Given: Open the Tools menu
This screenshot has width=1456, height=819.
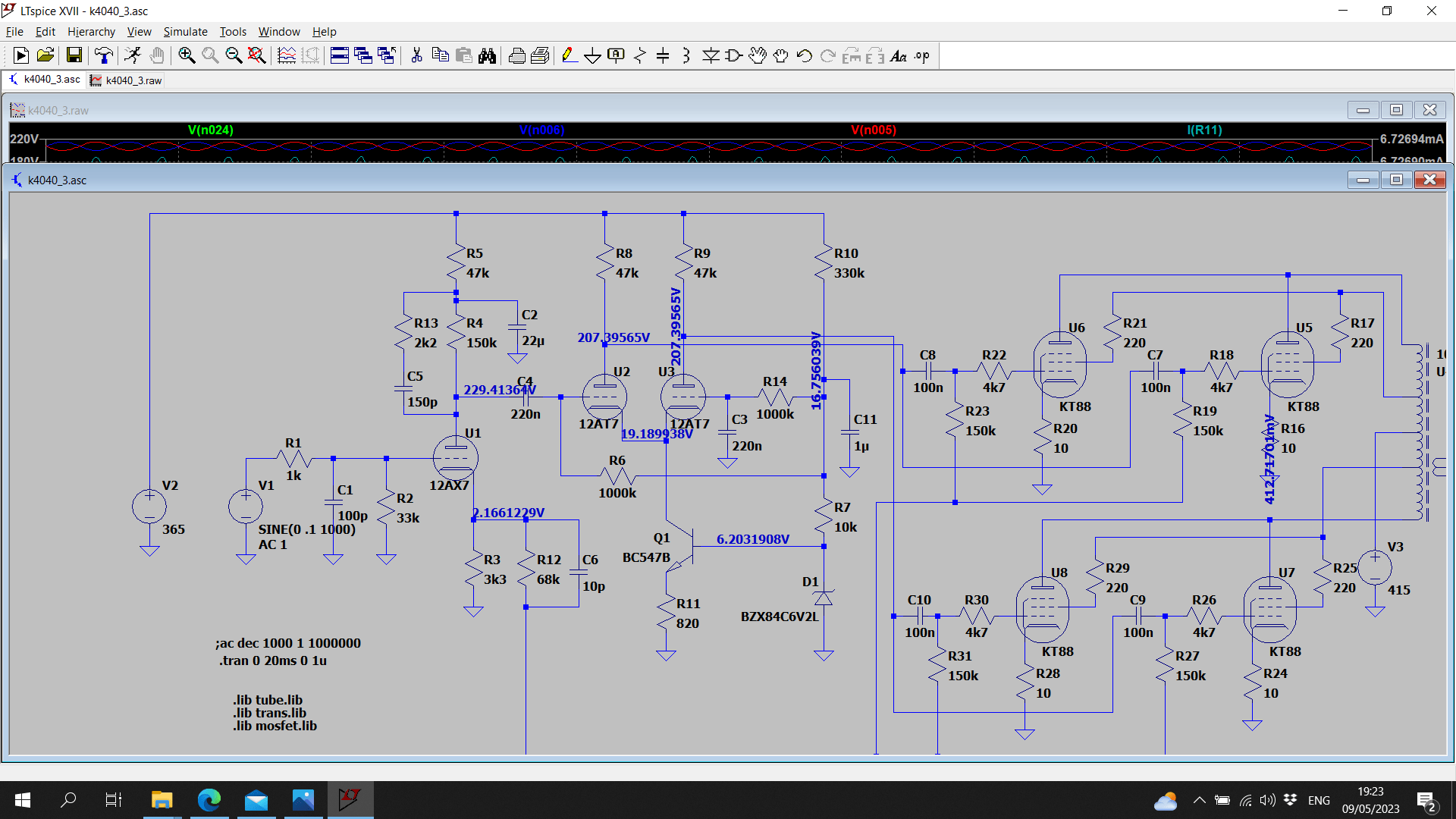Looking at the screenshot, I should click(233, 31).
